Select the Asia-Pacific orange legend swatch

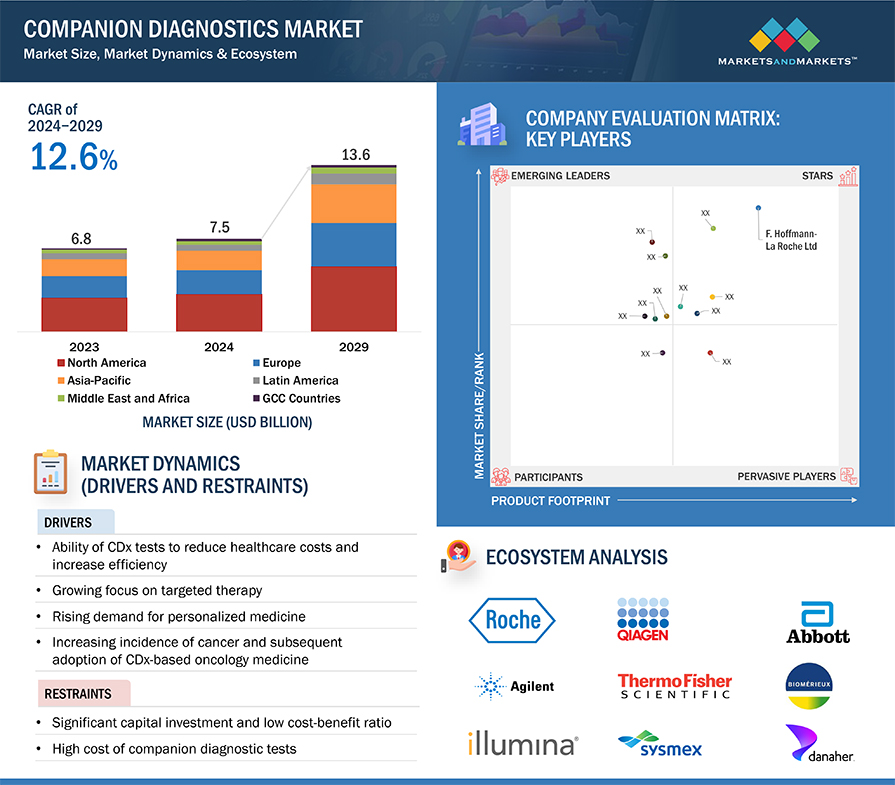[61, 381]
